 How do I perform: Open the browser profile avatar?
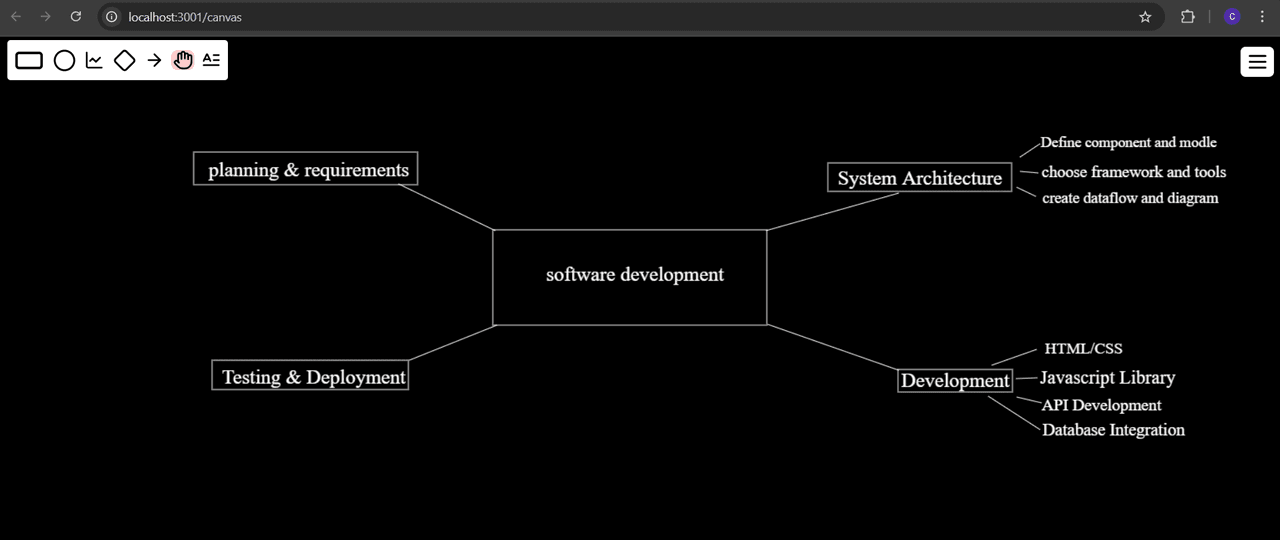point(1232,17)
